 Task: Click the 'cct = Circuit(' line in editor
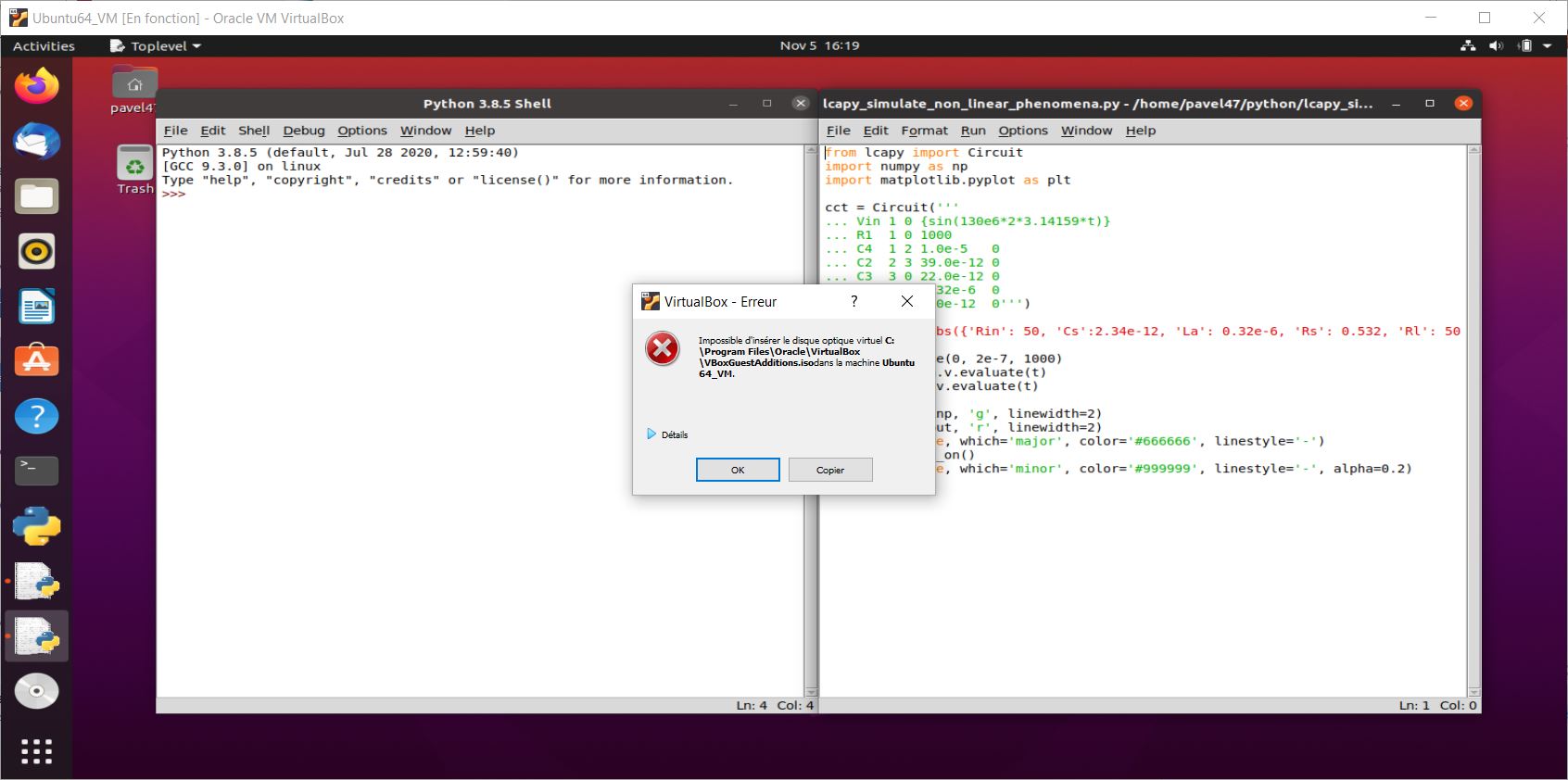point(891,208)
